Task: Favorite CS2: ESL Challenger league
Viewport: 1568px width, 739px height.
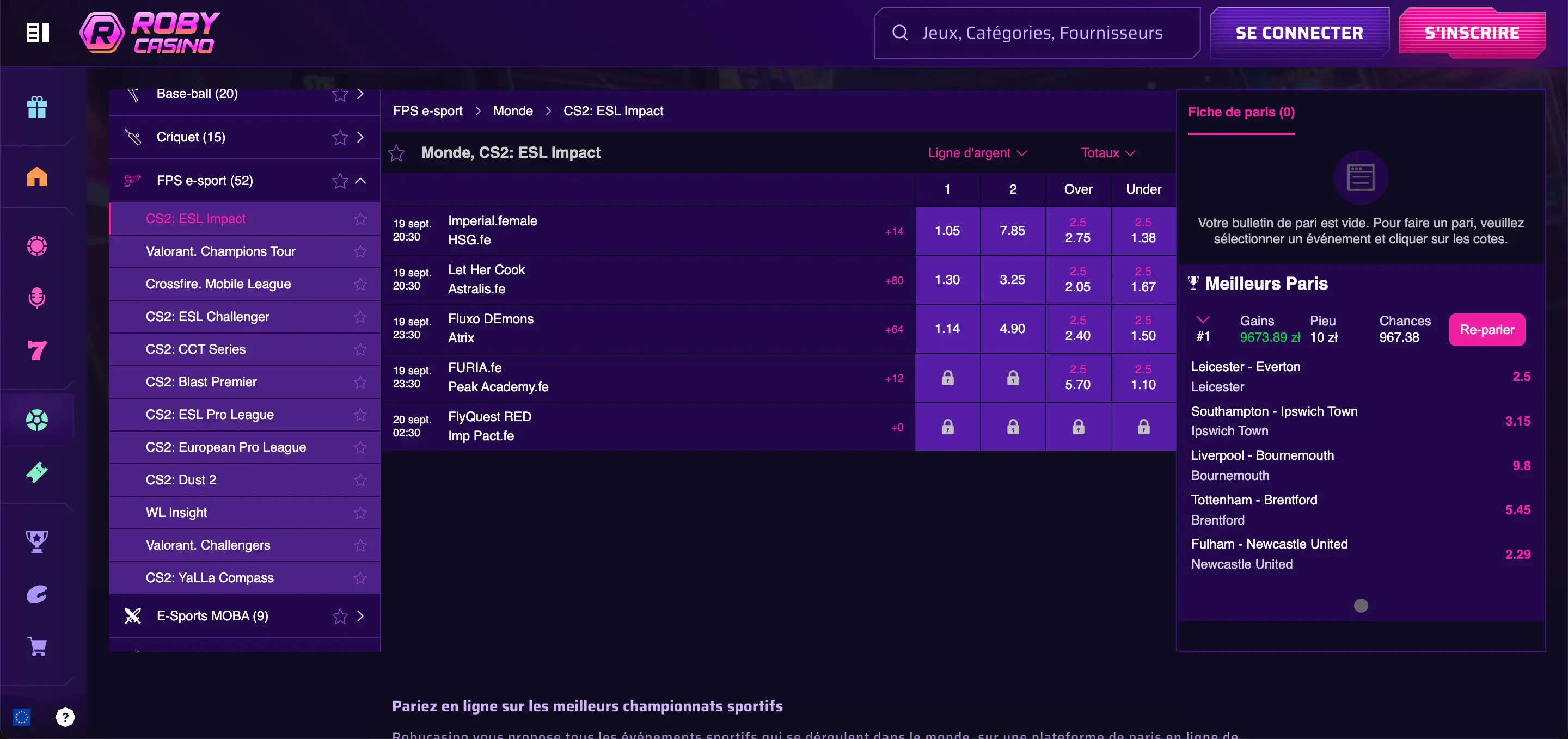Action: pyautogui.click(x=360, y=316)
